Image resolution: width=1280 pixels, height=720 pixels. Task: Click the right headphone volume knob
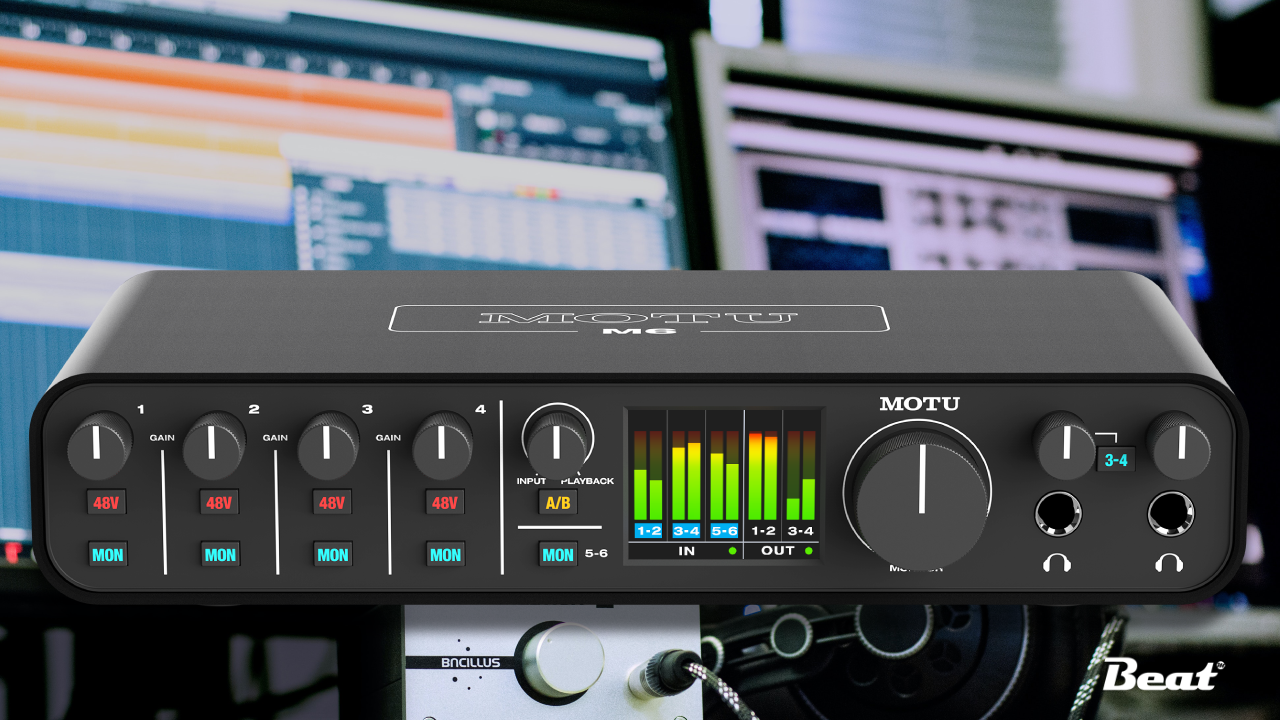tap(1180, 446)
